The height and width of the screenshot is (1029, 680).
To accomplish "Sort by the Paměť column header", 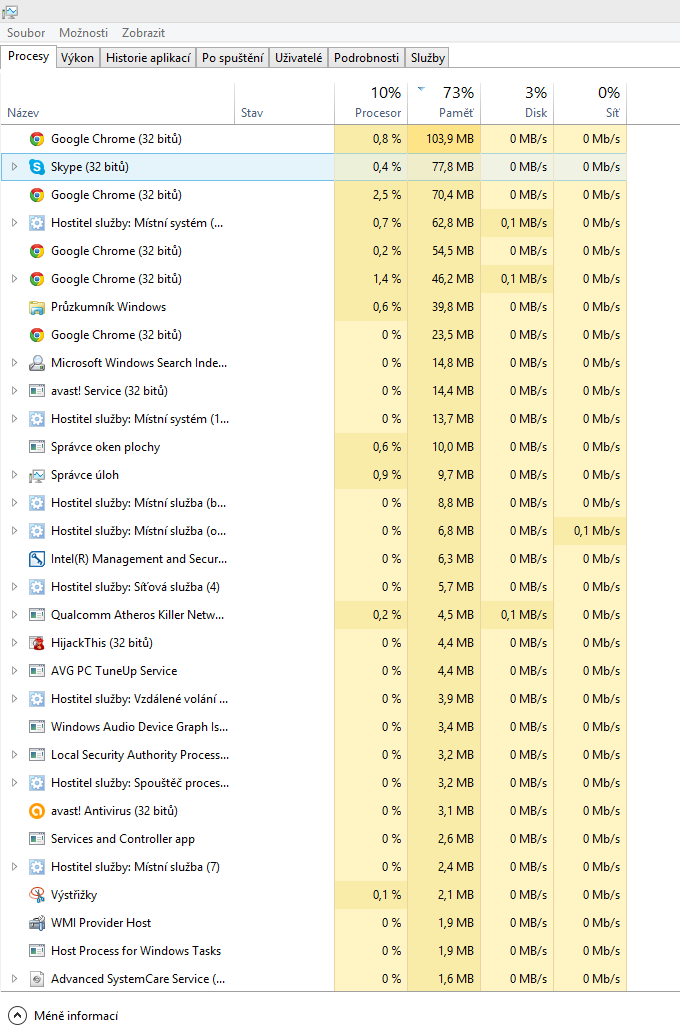I will point(444,104).
